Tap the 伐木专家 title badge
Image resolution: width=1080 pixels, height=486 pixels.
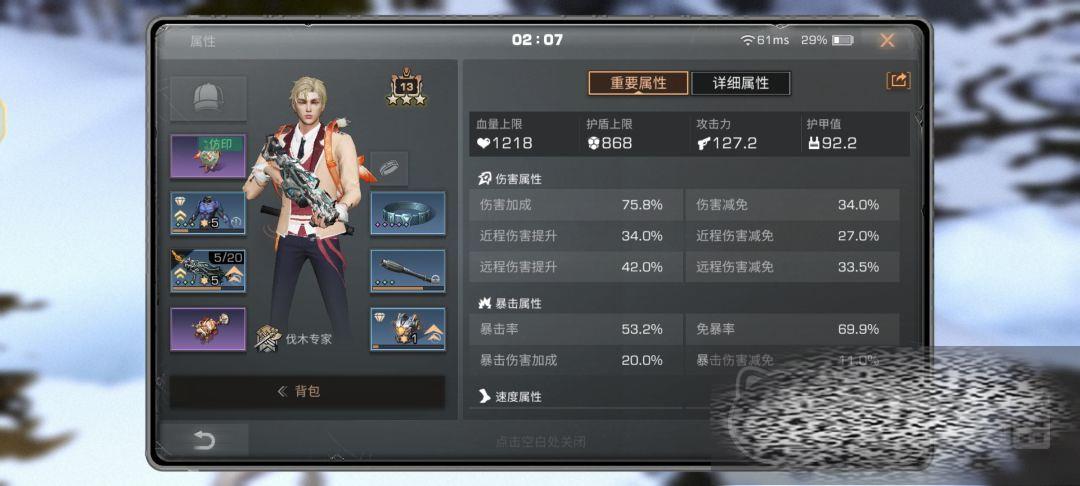(x=294, y=339)
